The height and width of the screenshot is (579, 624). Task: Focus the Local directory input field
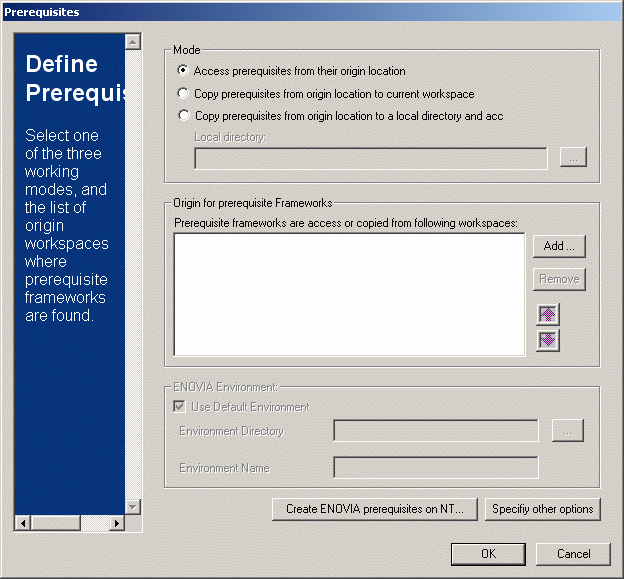pos(371,158)
